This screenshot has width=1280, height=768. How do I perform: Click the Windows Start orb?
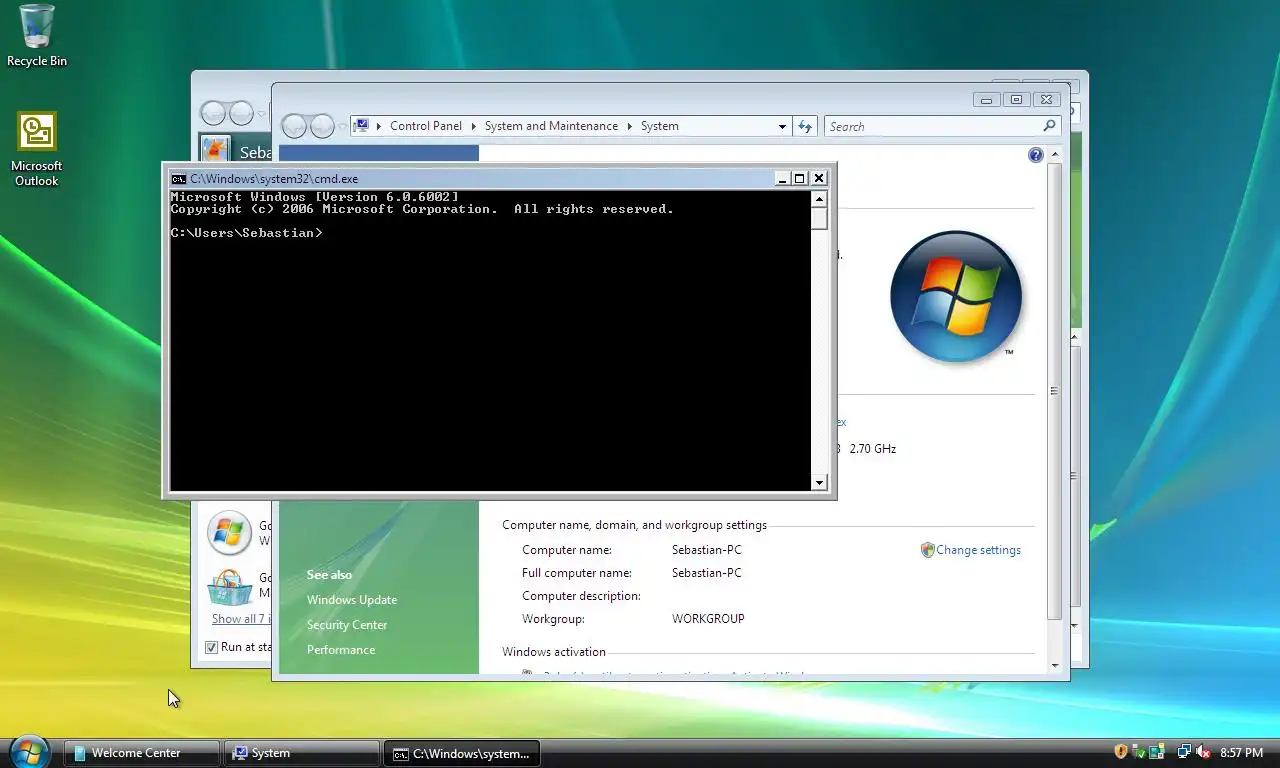29,752
